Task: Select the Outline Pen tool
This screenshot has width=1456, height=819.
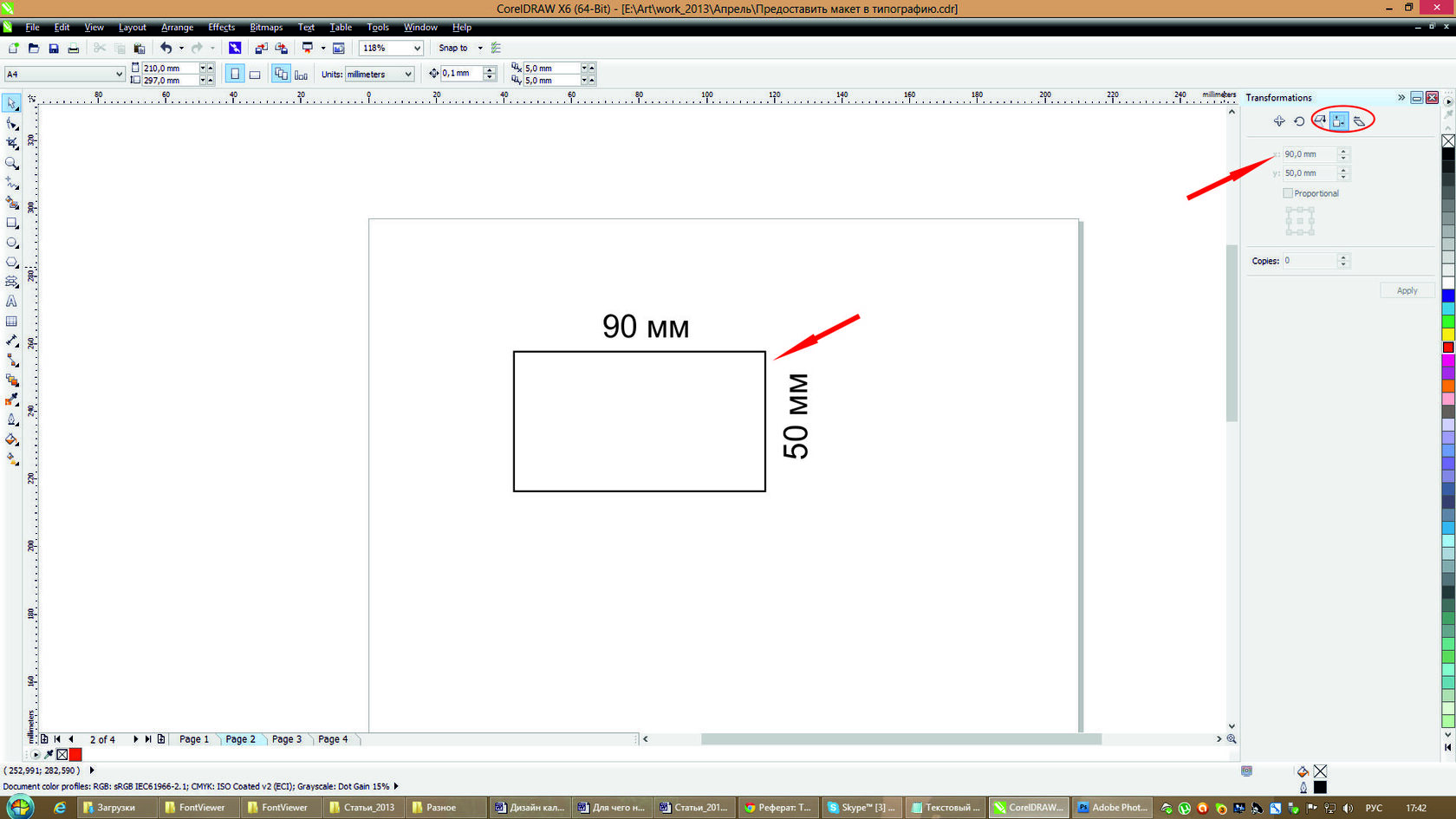Action: coord(12,419)
